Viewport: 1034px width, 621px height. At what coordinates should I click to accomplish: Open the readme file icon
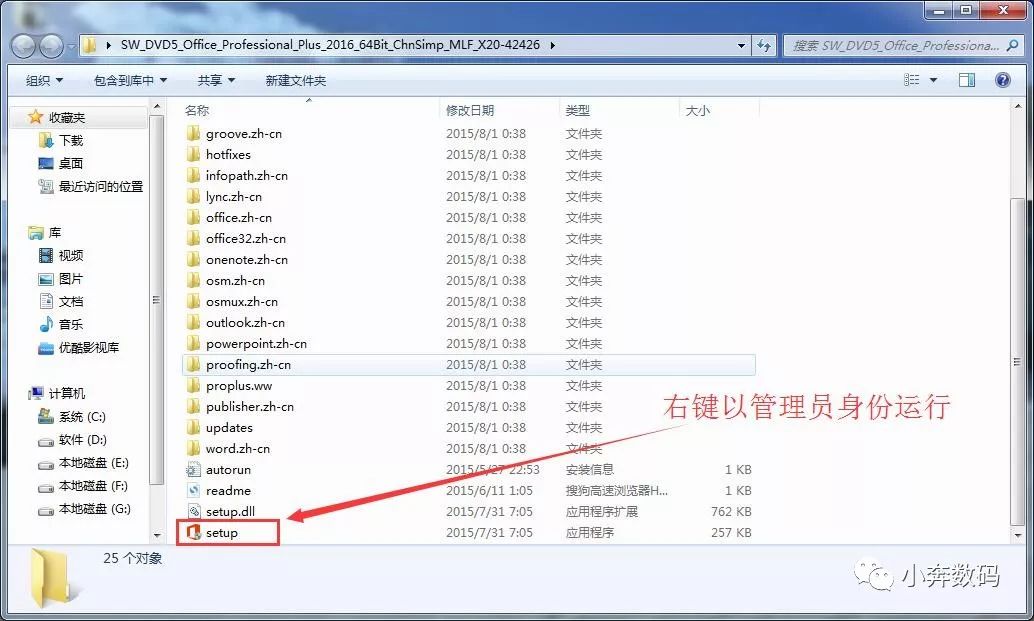point(193,490)
